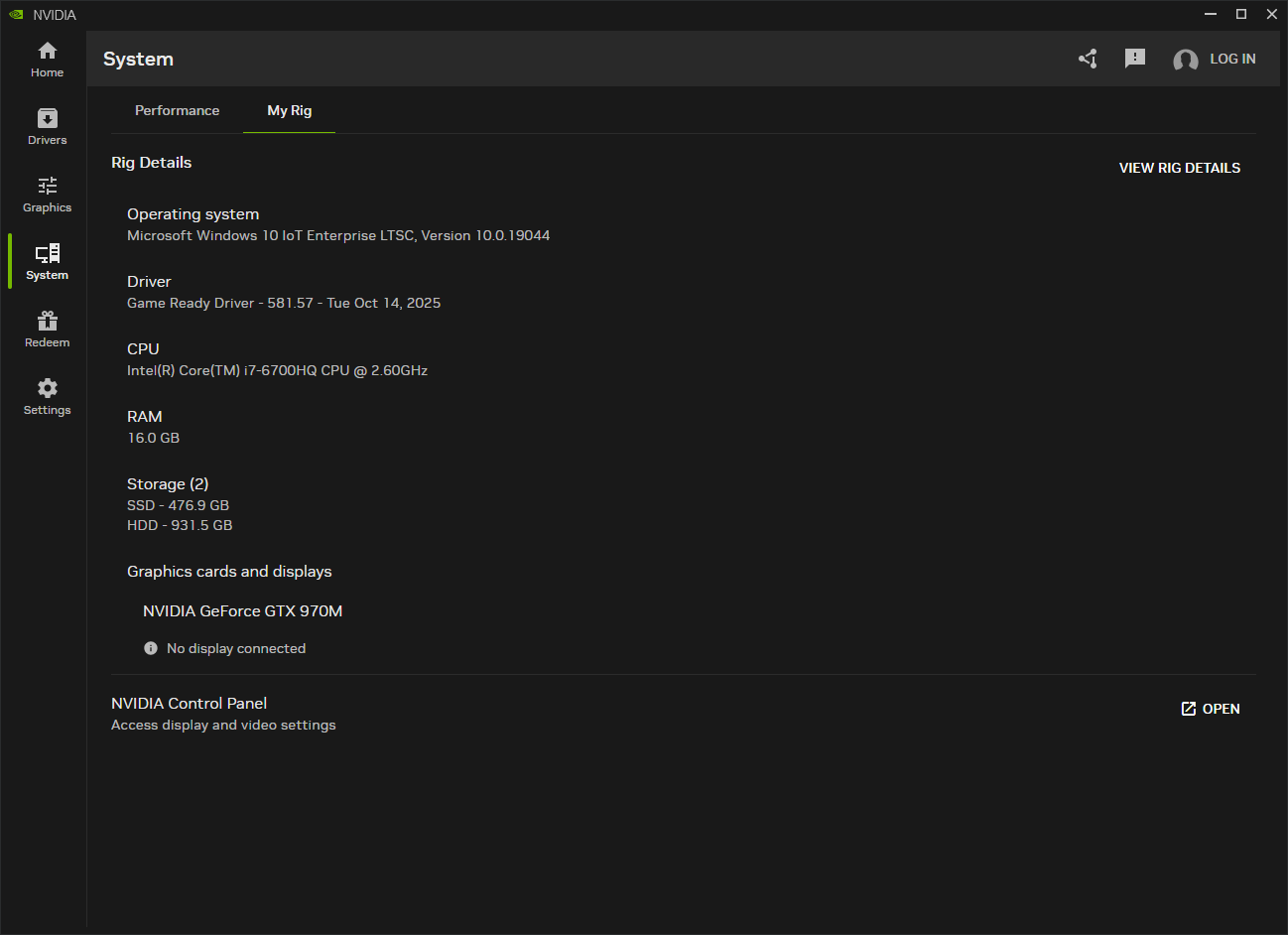Click the share icon in header

(x=1088, y=59)
